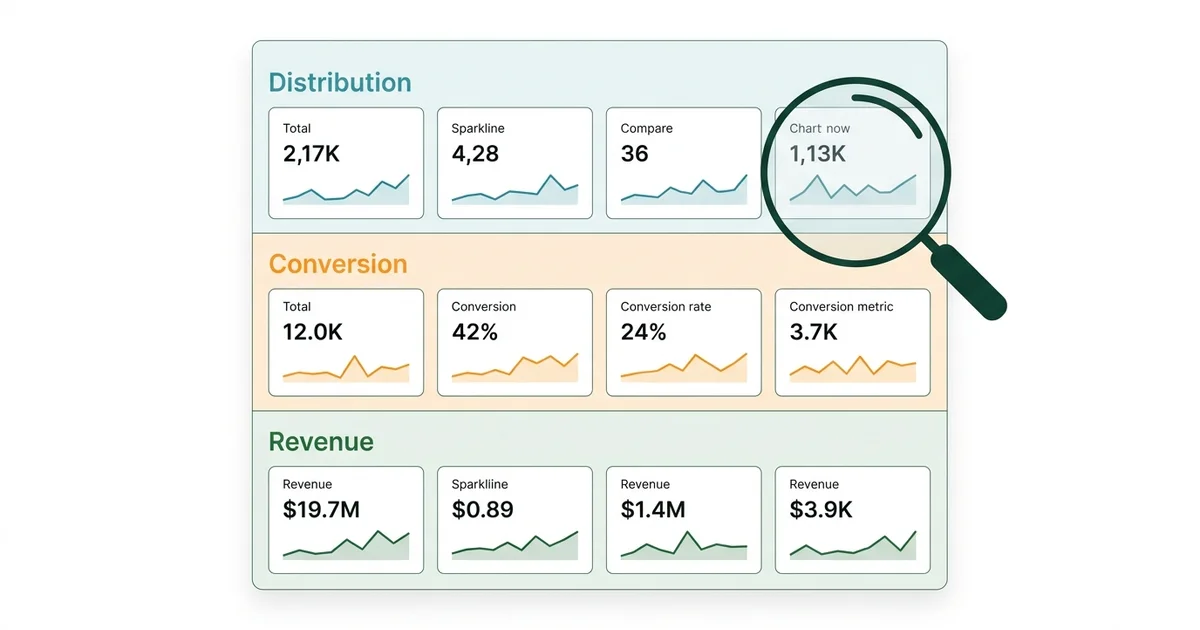Collapse the Conversion section header
Screen dimensions: 1200x630
[338, 263]
